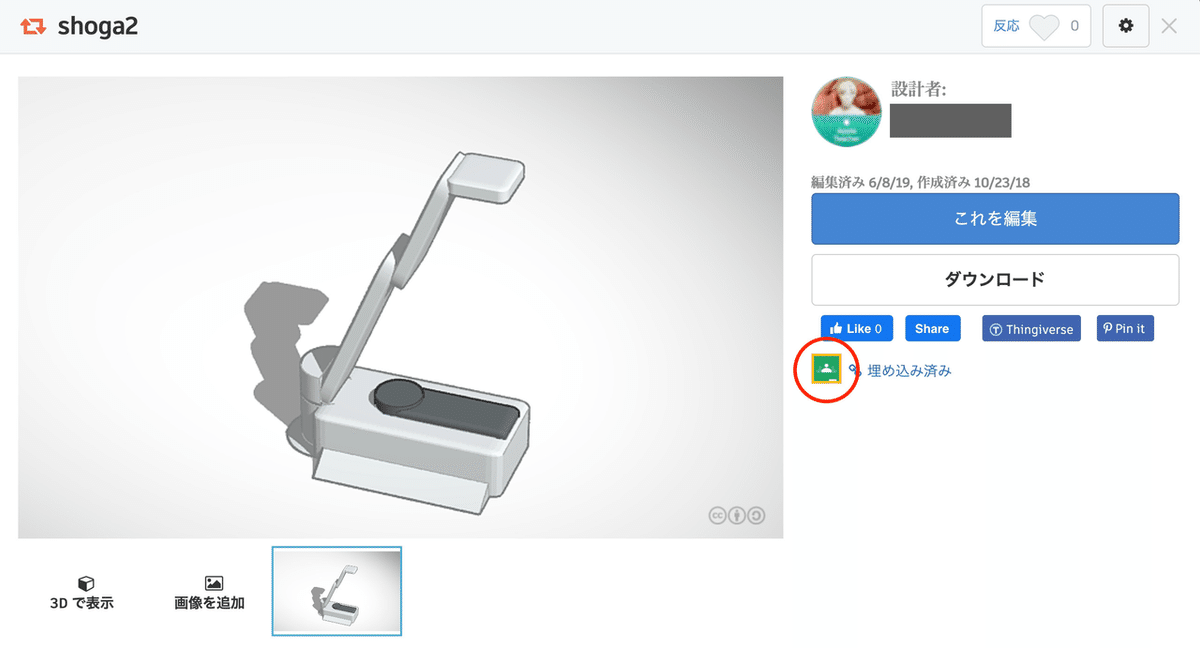1200x648 pixels.
Task: Open the 埋め込み済み embed link
Action: 909,370
